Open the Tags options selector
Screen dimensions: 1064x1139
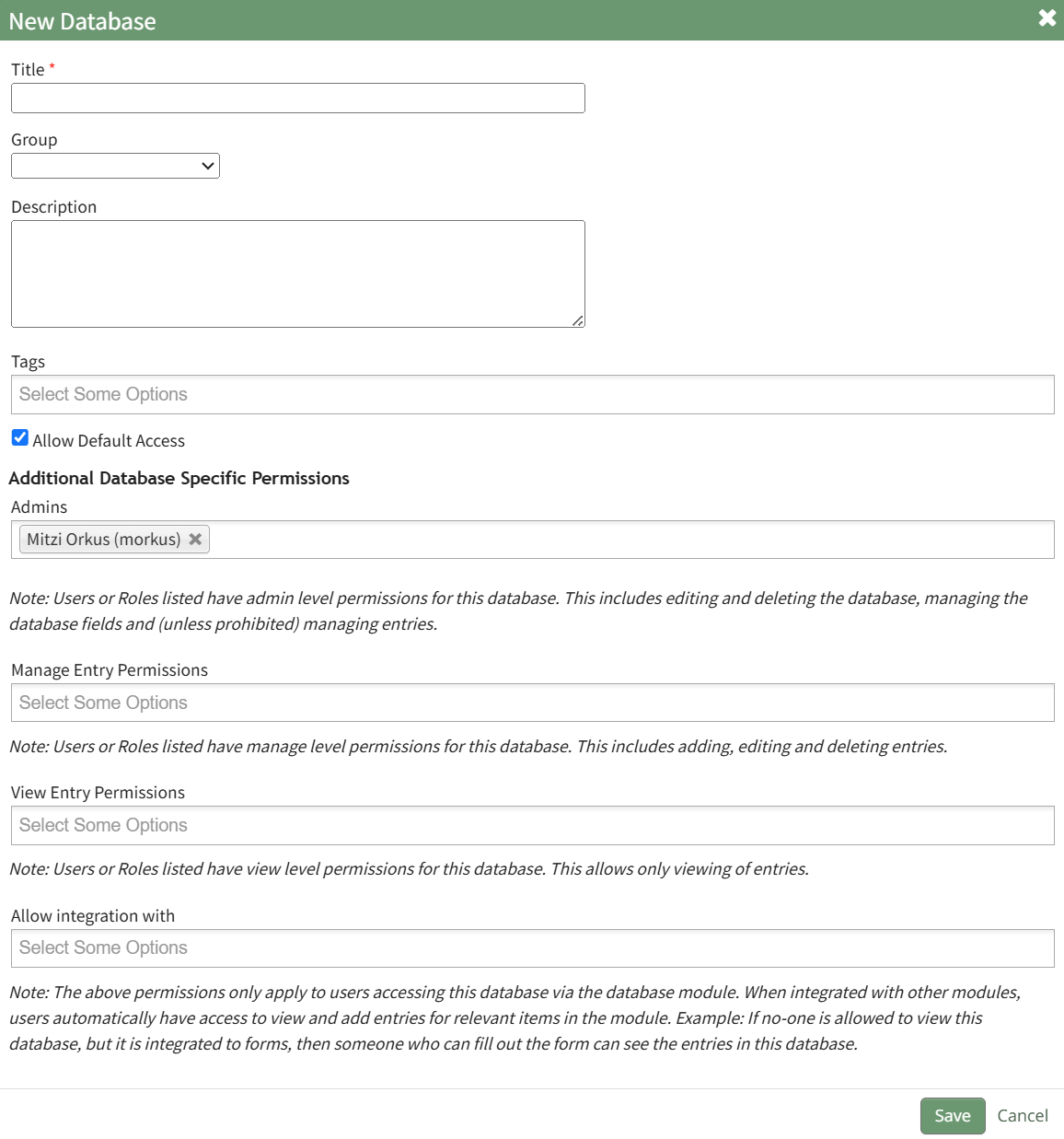coord(532,394)
